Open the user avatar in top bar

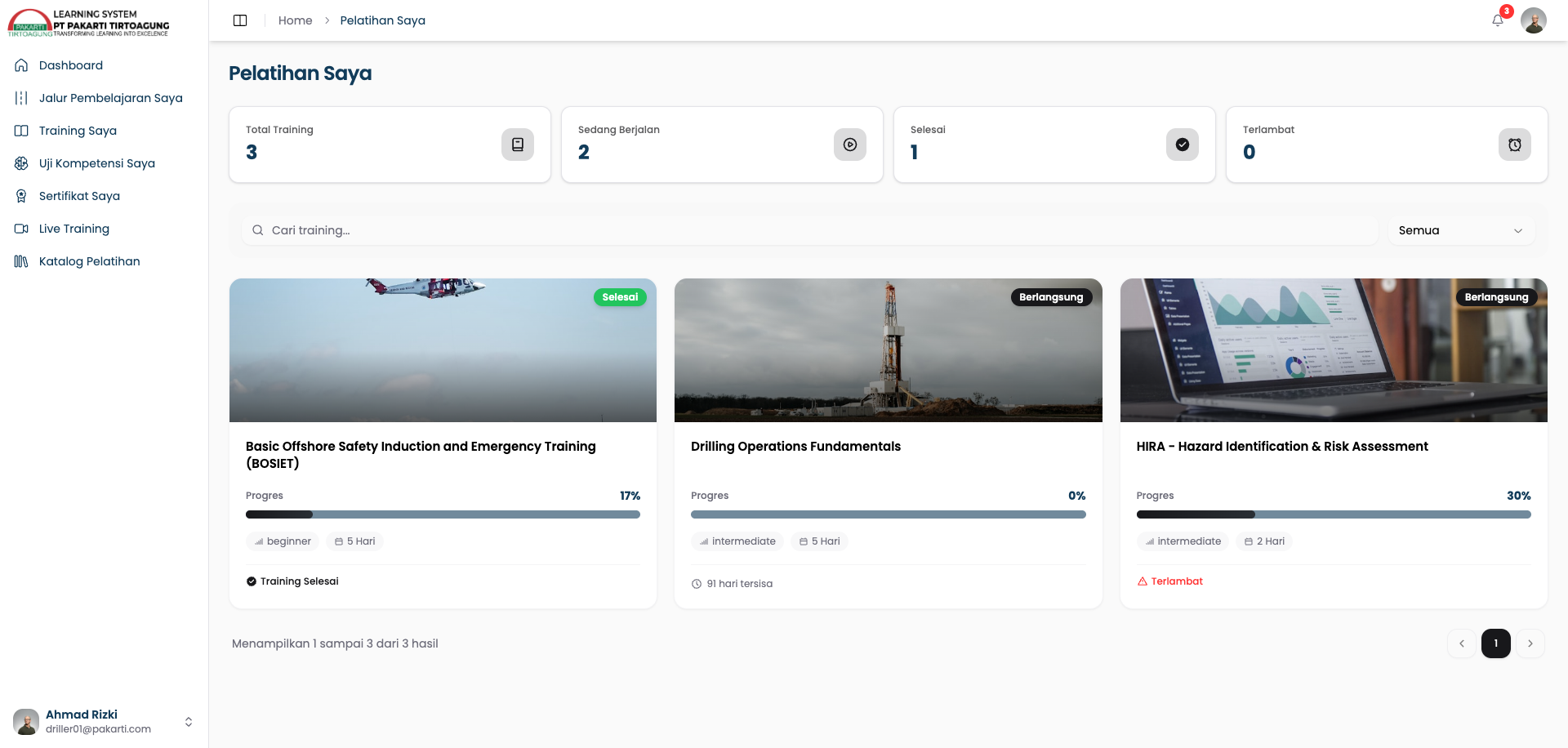[1534, 20]
